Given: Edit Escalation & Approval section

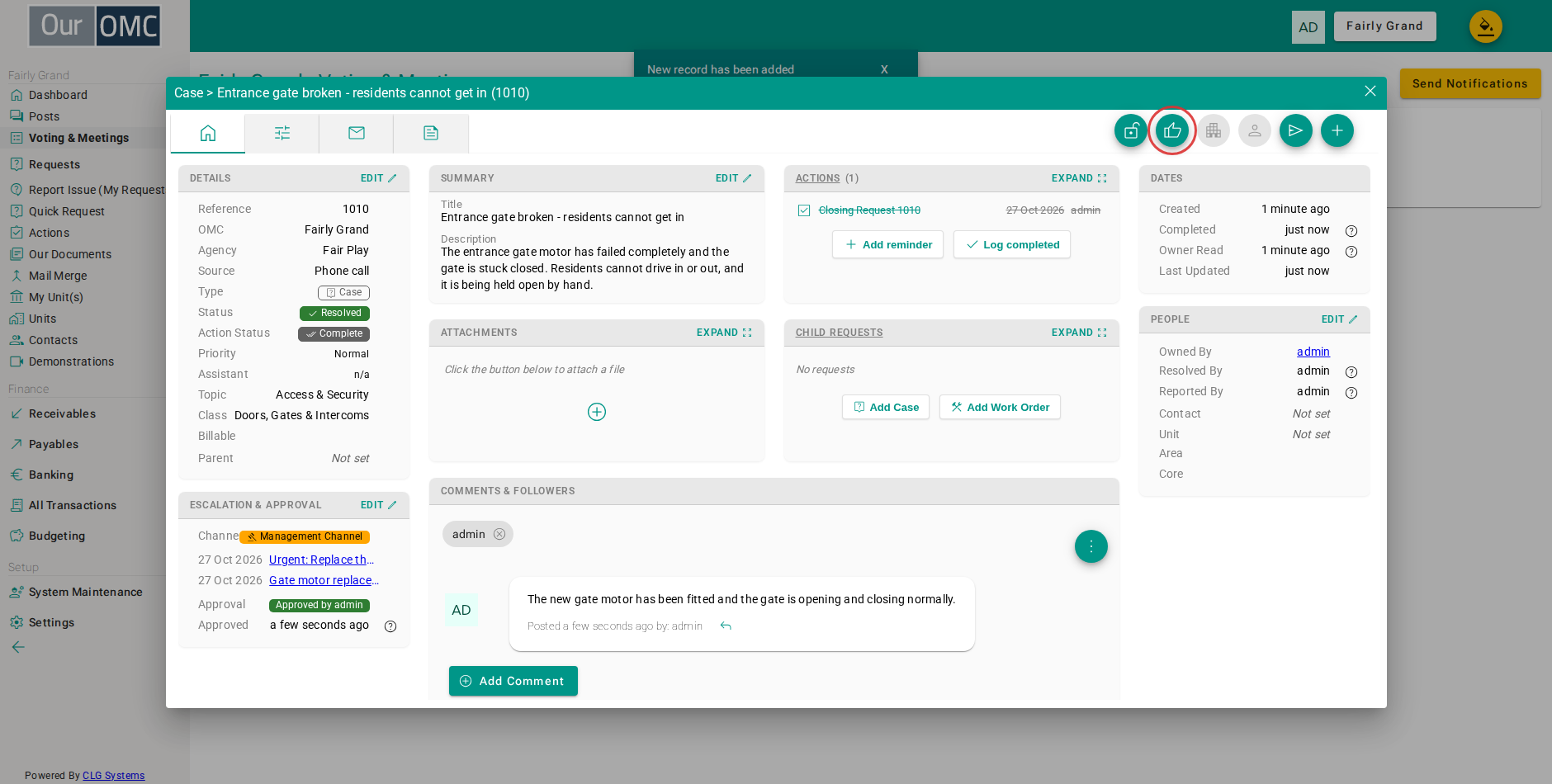Looking at the screenshot, I should (x=379, y=505).
